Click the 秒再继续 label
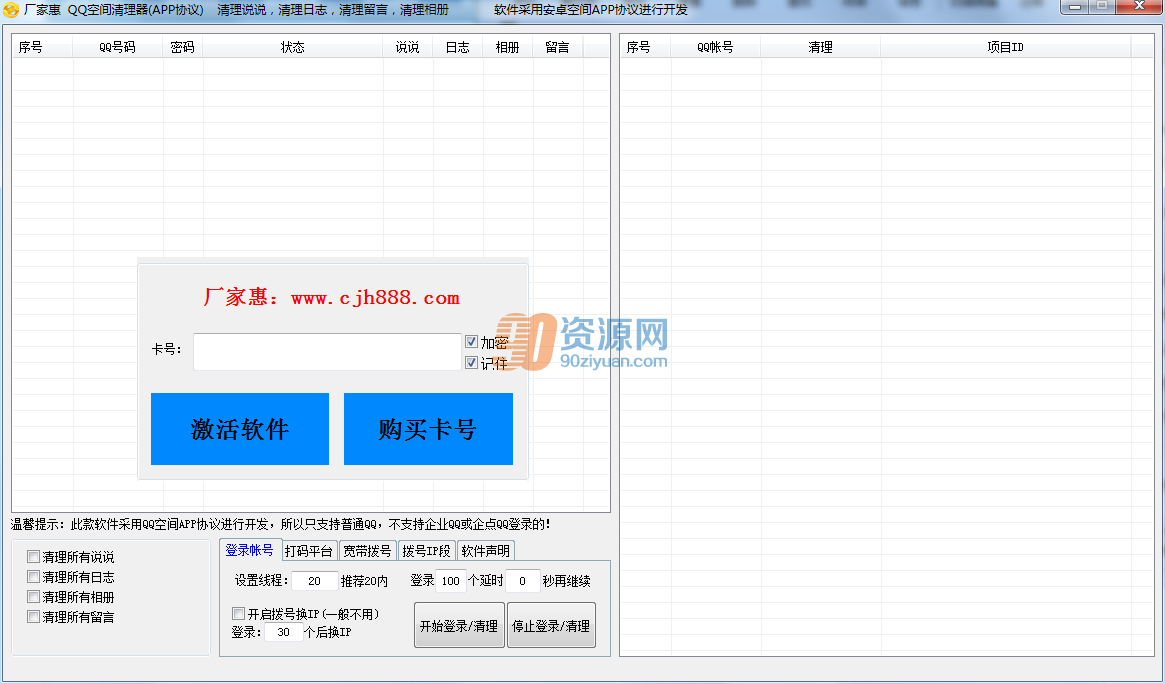Viewport: 1165px width, 684px height. click(x=566, y=581)
